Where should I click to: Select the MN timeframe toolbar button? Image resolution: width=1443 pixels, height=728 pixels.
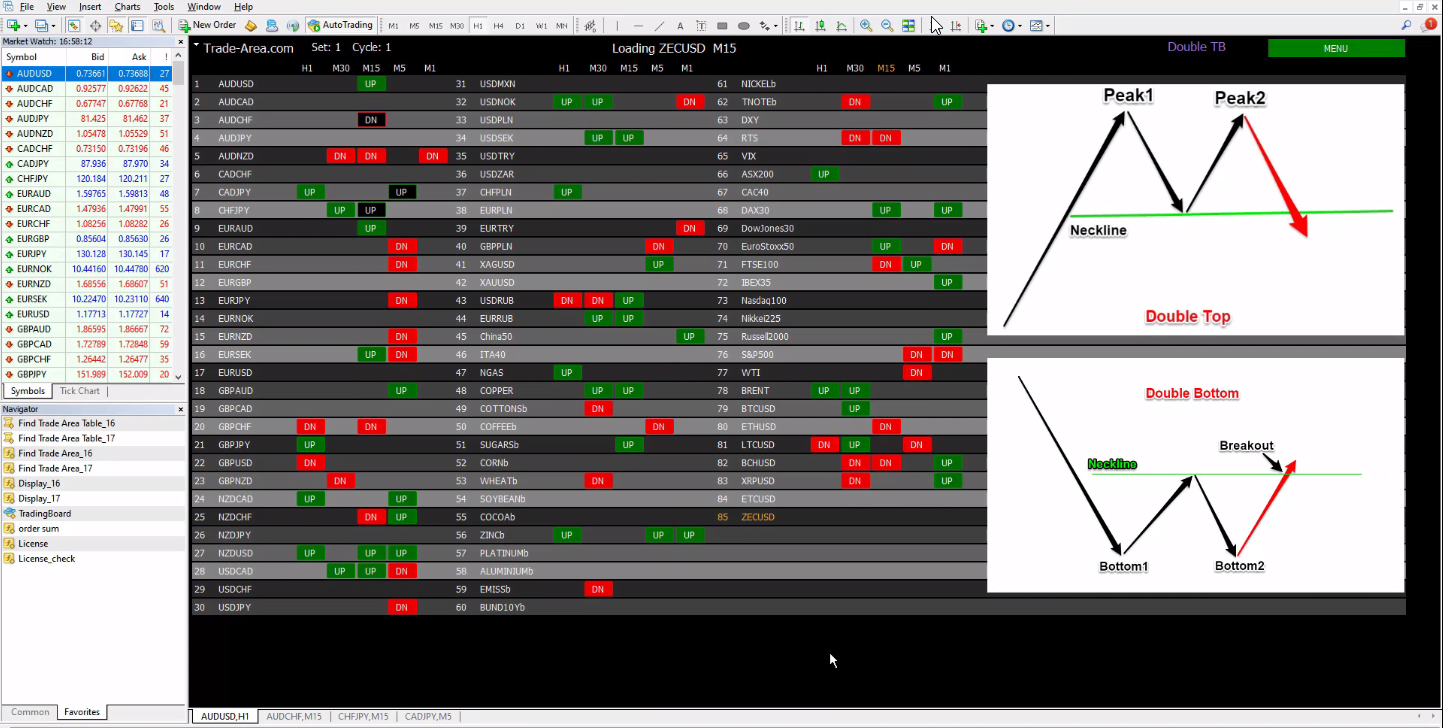click(x=562, y=25)
